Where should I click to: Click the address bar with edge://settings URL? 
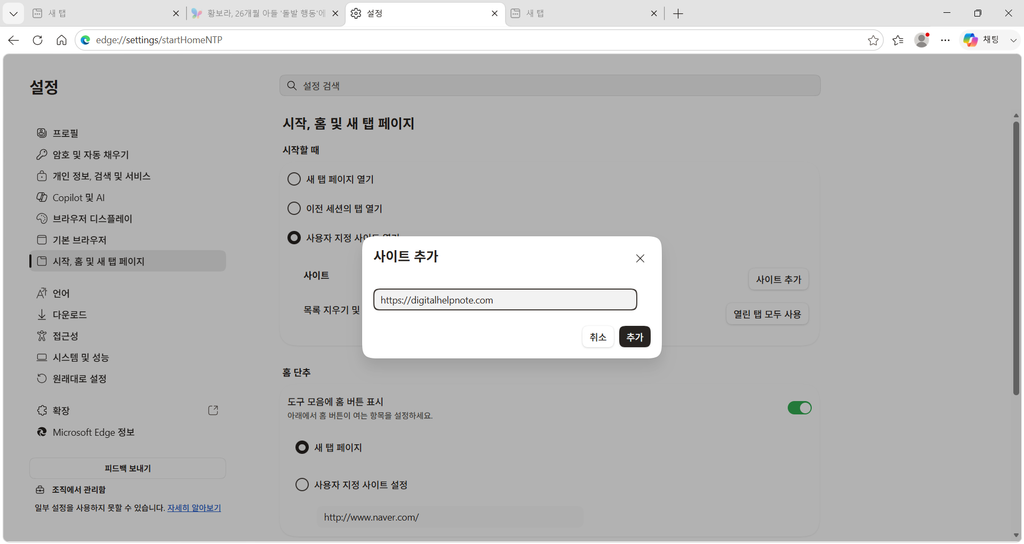point(477,40)
